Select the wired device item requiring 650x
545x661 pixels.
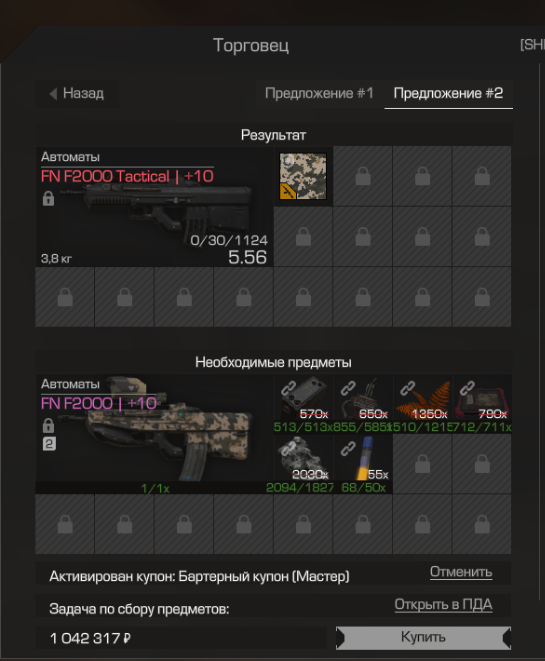tap(363, 404)
